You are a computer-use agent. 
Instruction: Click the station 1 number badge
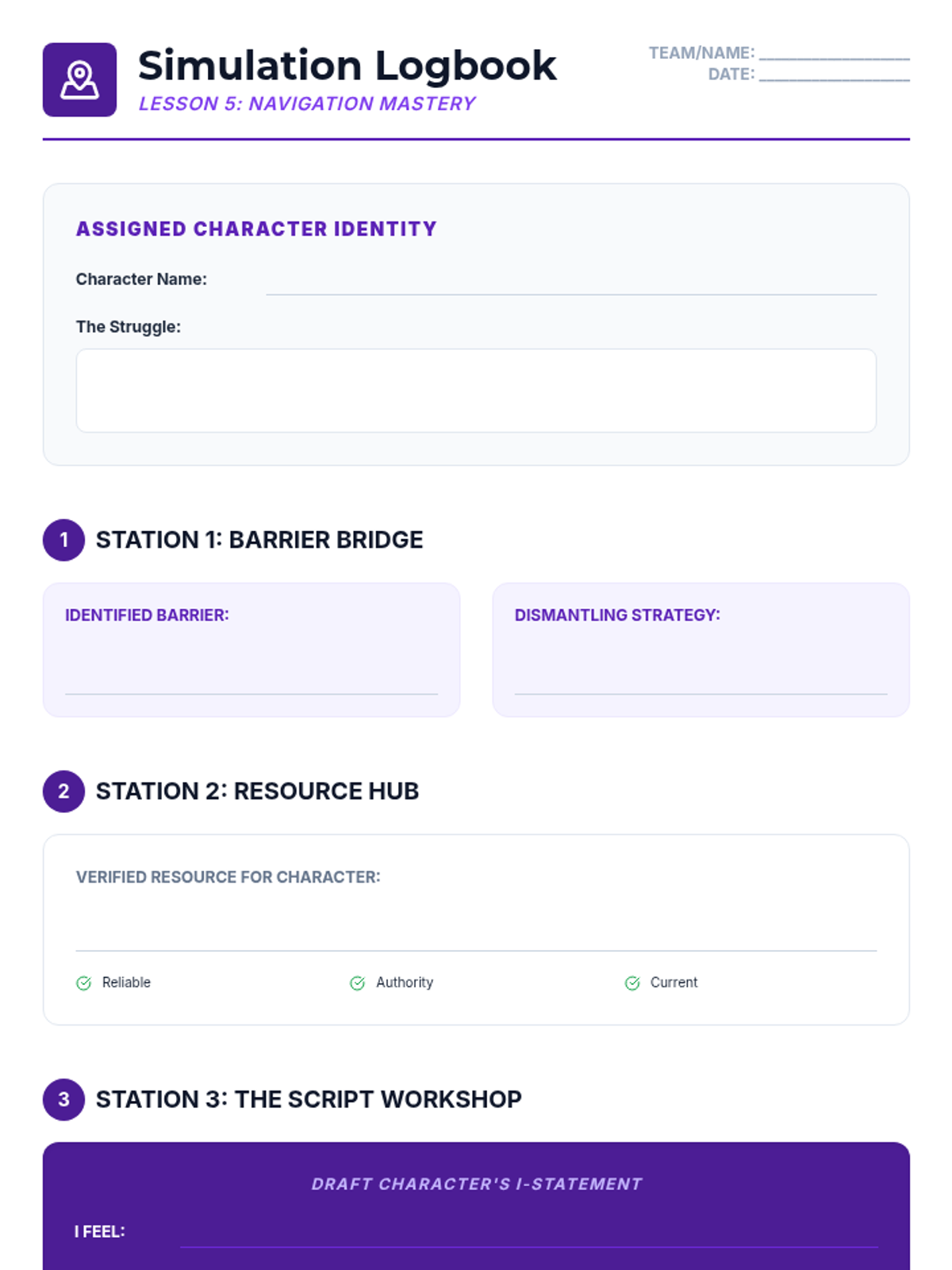click(63, 540)
